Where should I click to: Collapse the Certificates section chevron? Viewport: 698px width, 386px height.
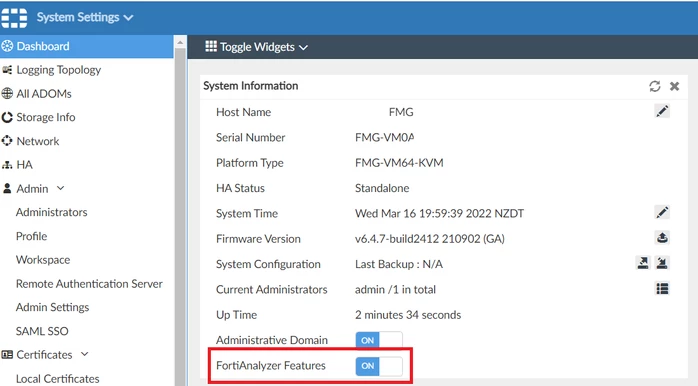click(85, 354)
